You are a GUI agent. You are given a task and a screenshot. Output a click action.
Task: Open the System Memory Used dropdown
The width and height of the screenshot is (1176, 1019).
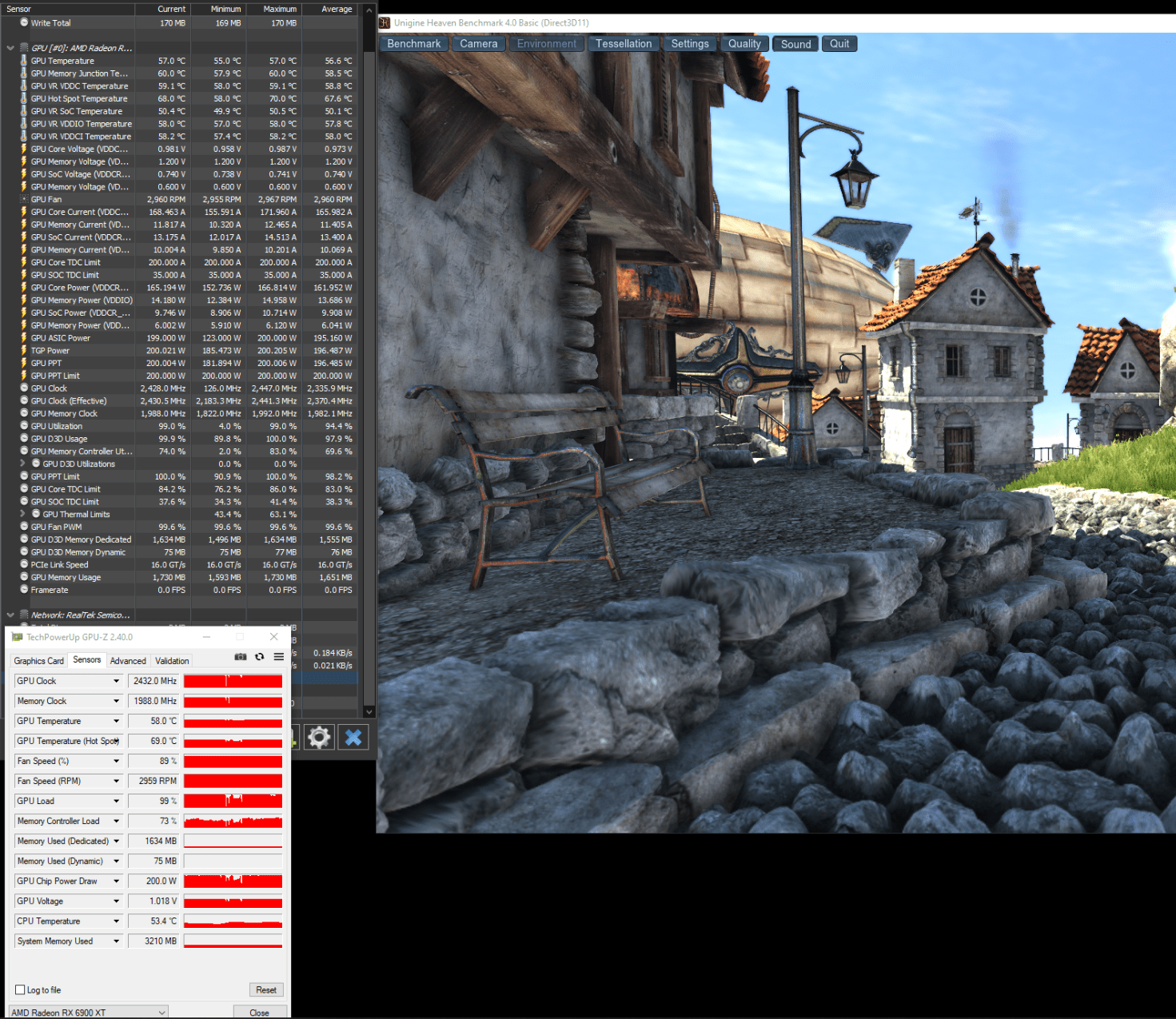[116, 941]
